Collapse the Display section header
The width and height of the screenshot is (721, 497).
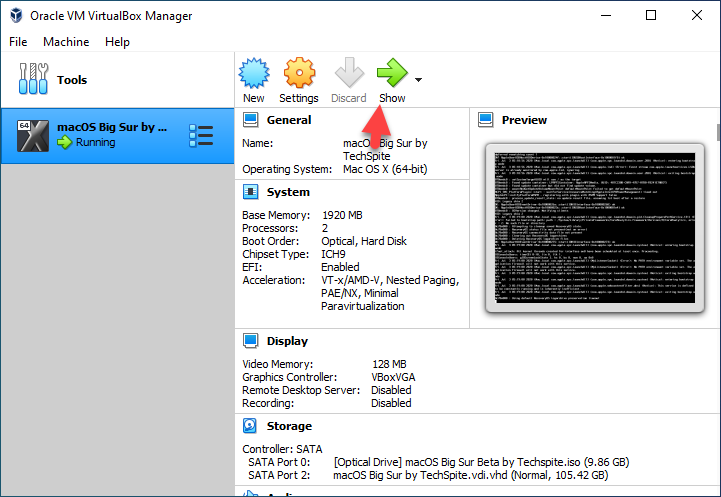pos(287,341)
